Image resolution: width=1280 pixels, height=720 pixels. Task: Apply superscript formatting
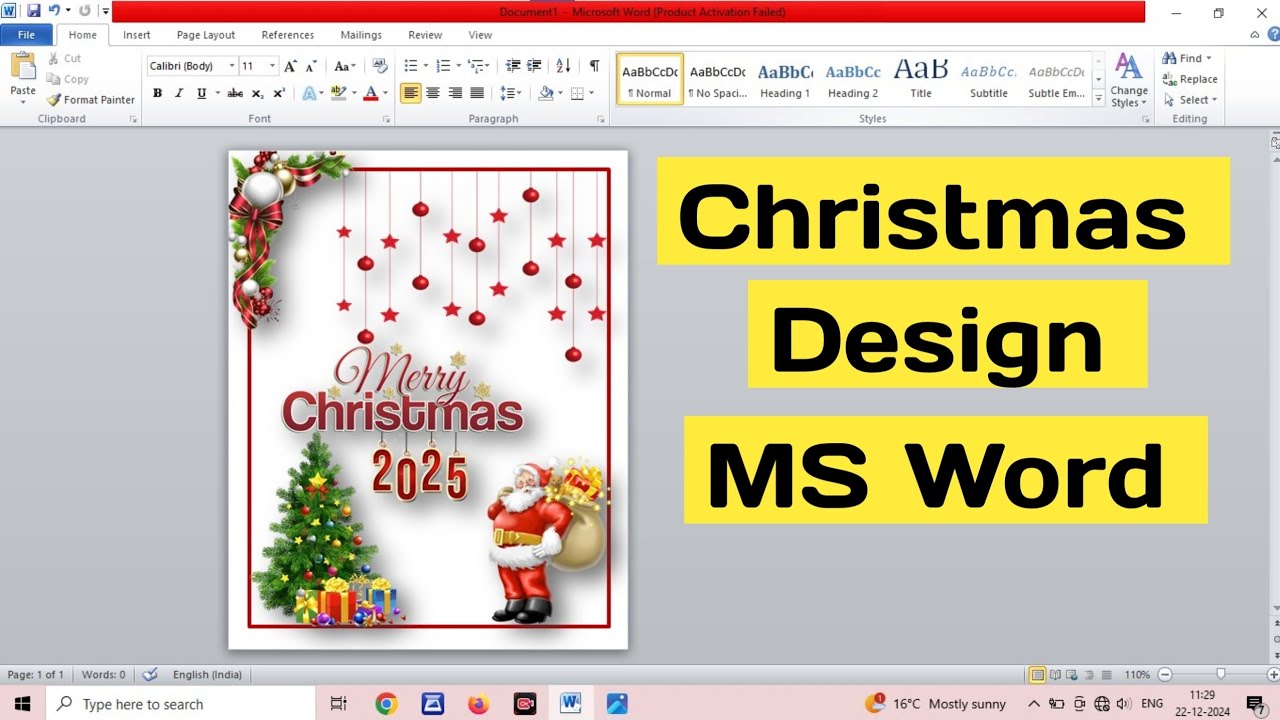tap(279, 93)
